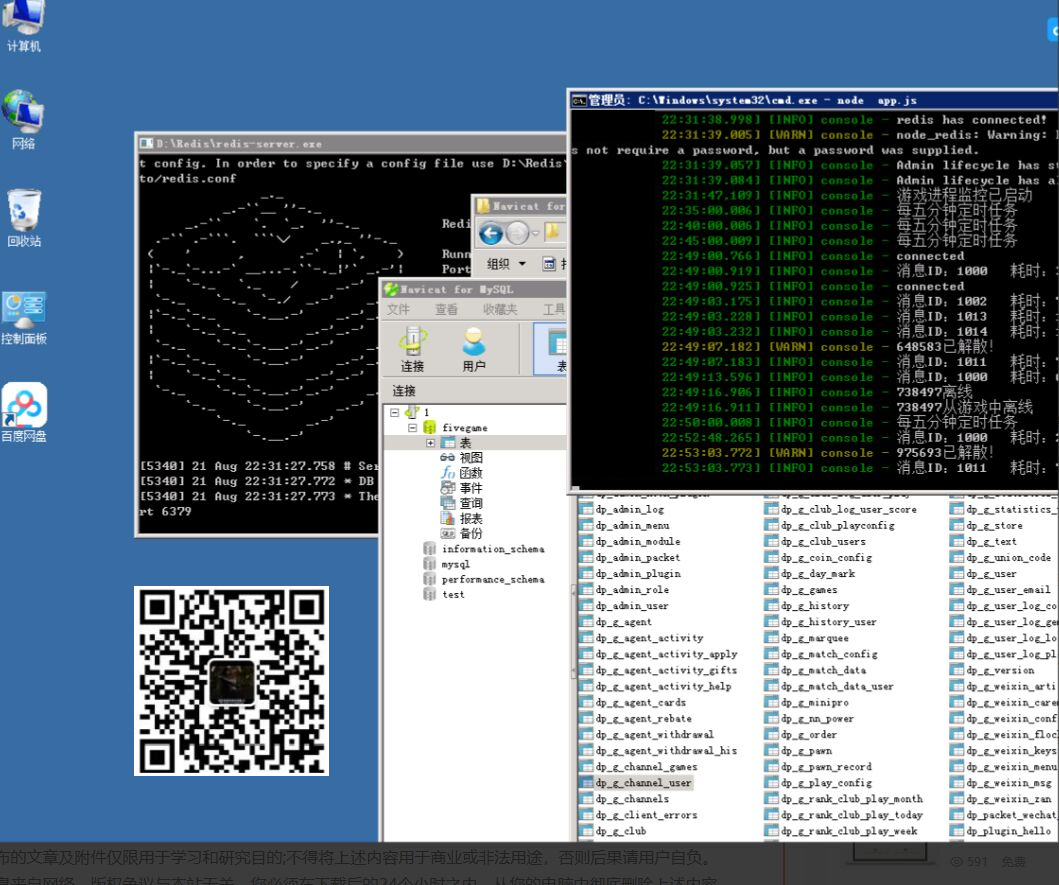Image resolution: width=1059 pixels, height=885 pixels.
Task: Launch the 百度网盘 desktop icon
Action: click(24, 413)
